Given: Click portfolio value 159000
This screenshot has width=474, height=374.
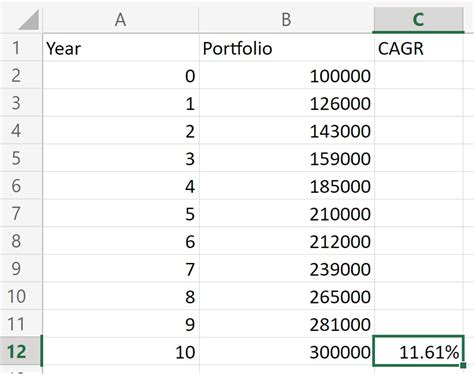Looking at the screenshot, I should [x=287, y=158].
